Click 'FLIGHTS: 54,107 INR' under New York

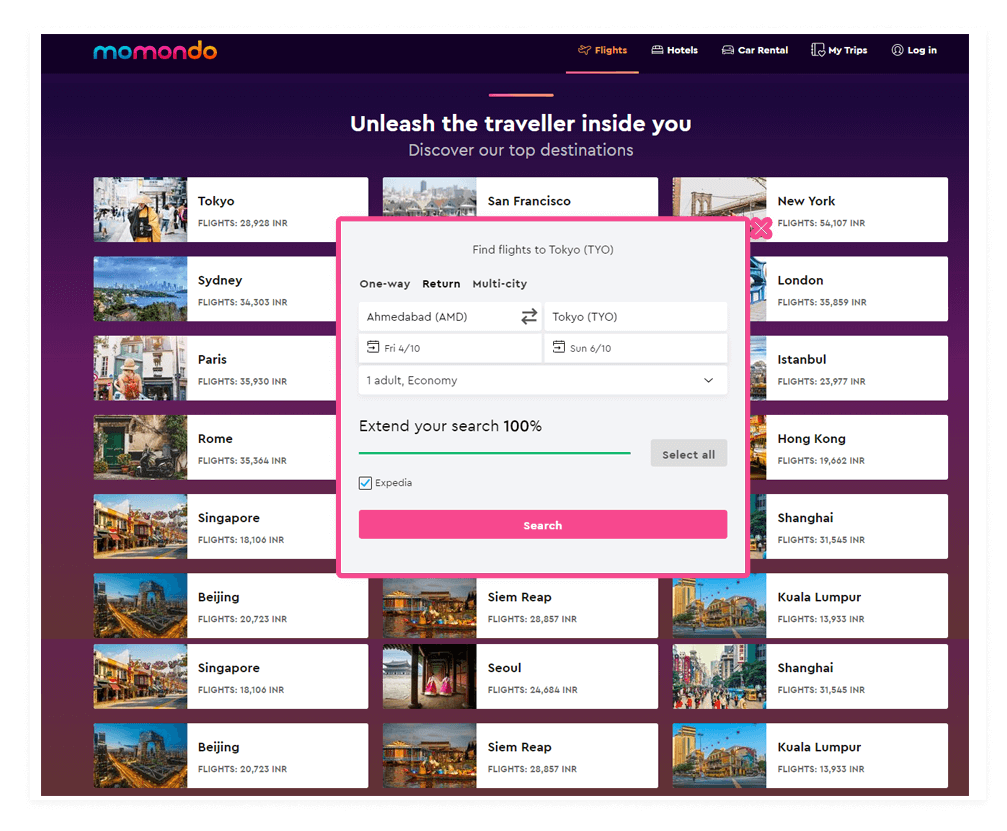(821, 223)
